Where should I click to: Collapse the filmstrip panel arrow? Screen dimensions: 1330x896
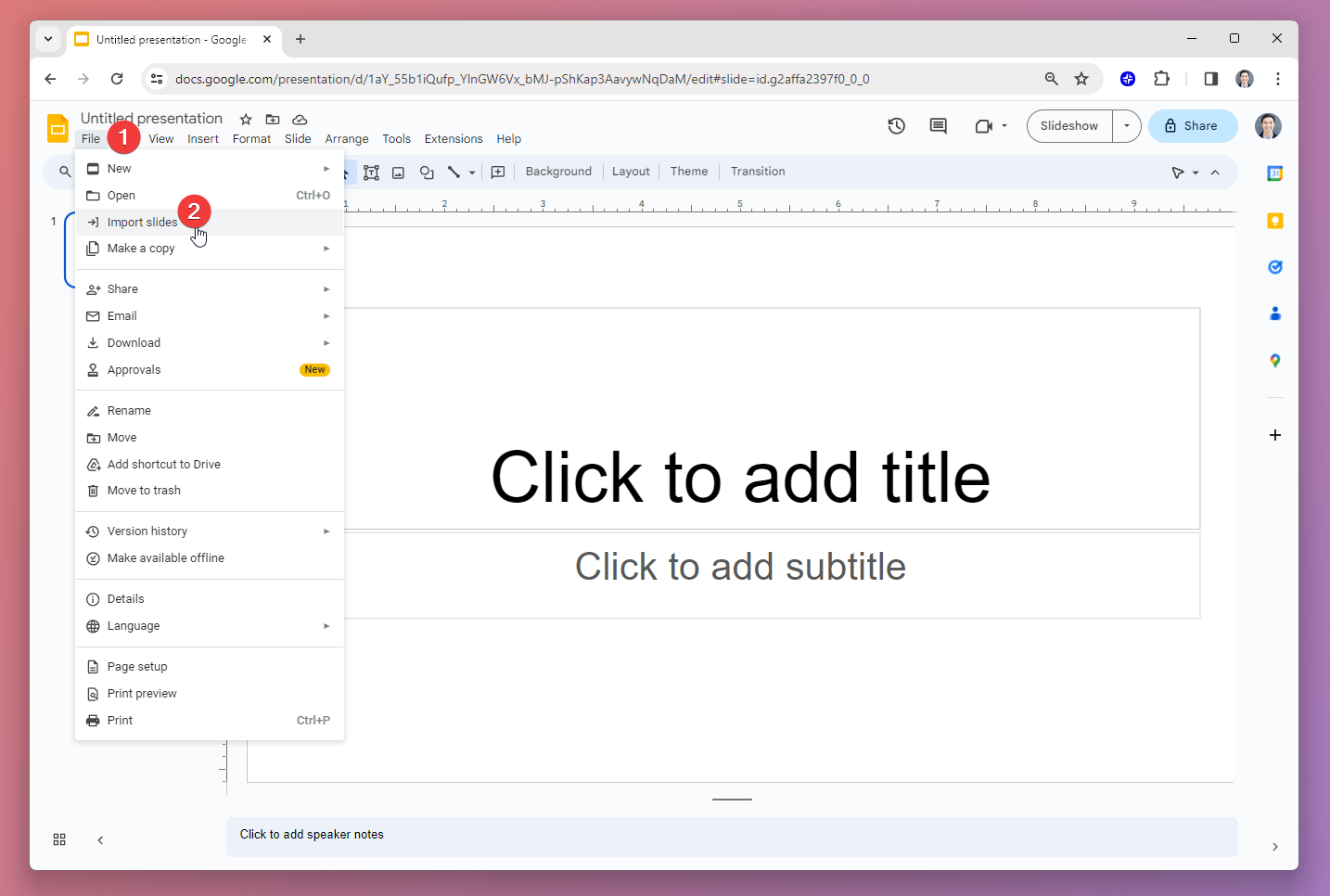click(100, 840)
